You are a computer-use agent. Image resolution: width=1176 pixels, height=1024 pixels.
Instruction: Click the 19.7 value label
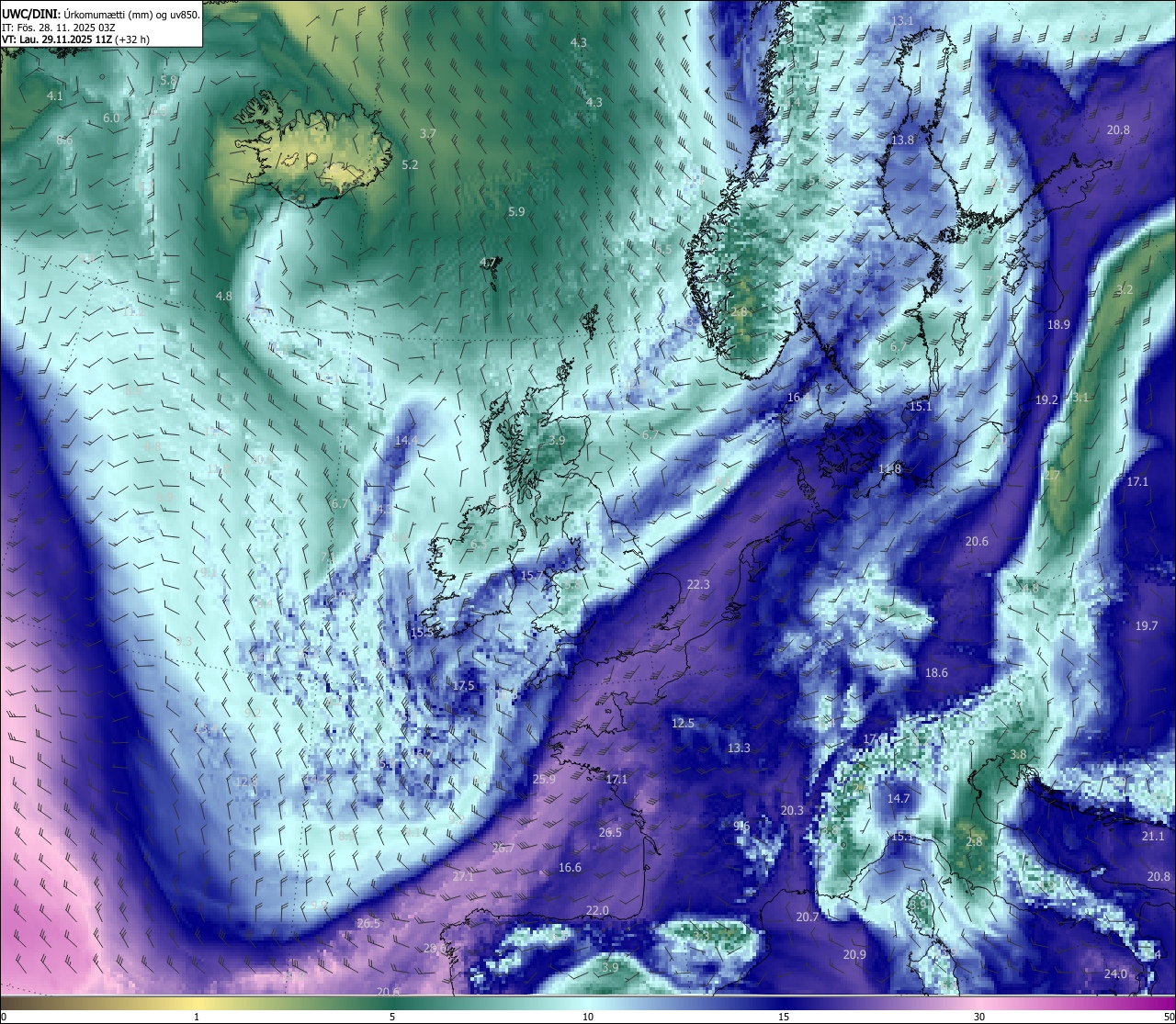coord(1147,626)
